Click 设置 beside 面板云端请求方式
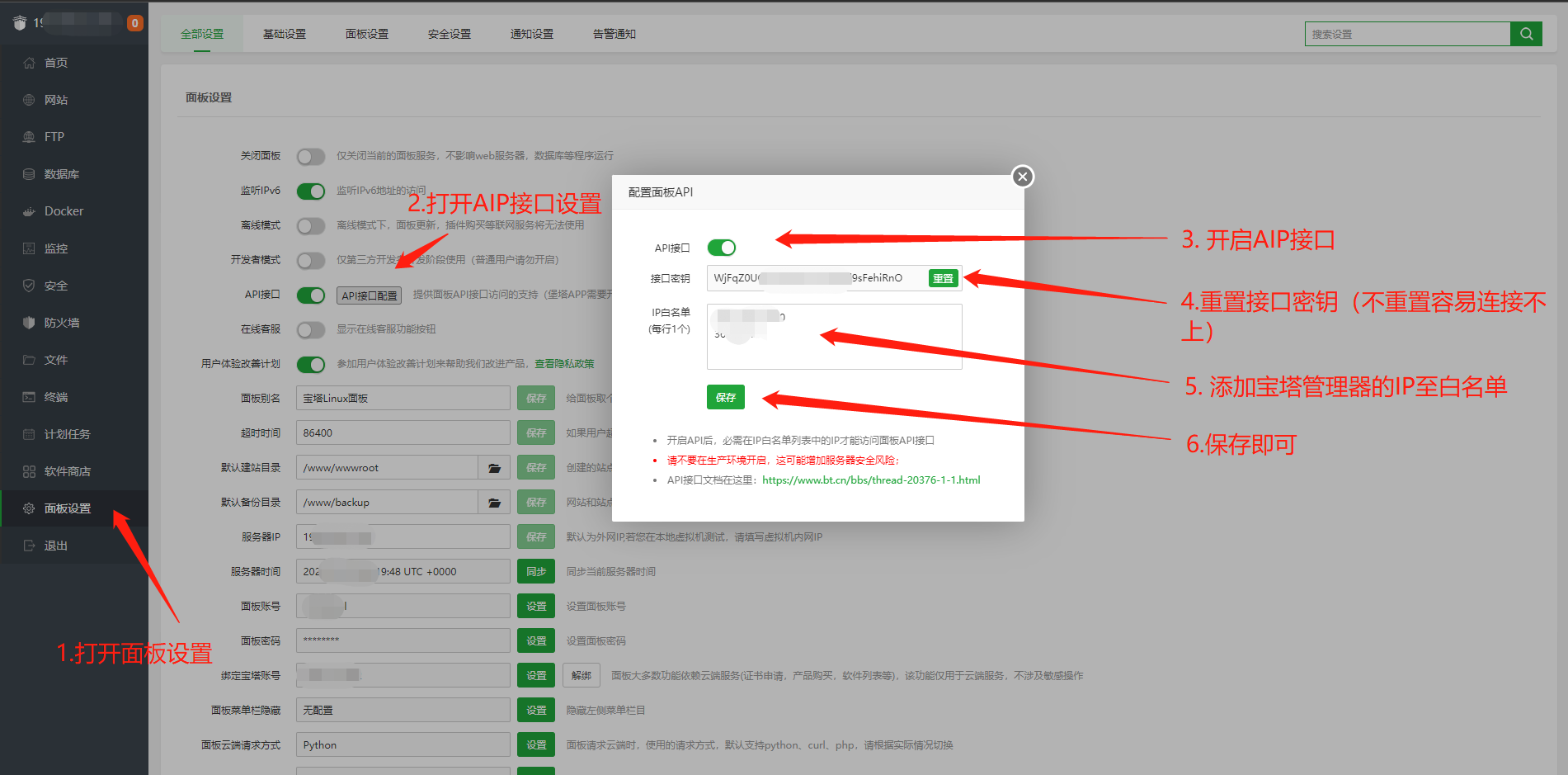Image resolution: width=1568 pixels, height=775 pixels. pos(536,745)
